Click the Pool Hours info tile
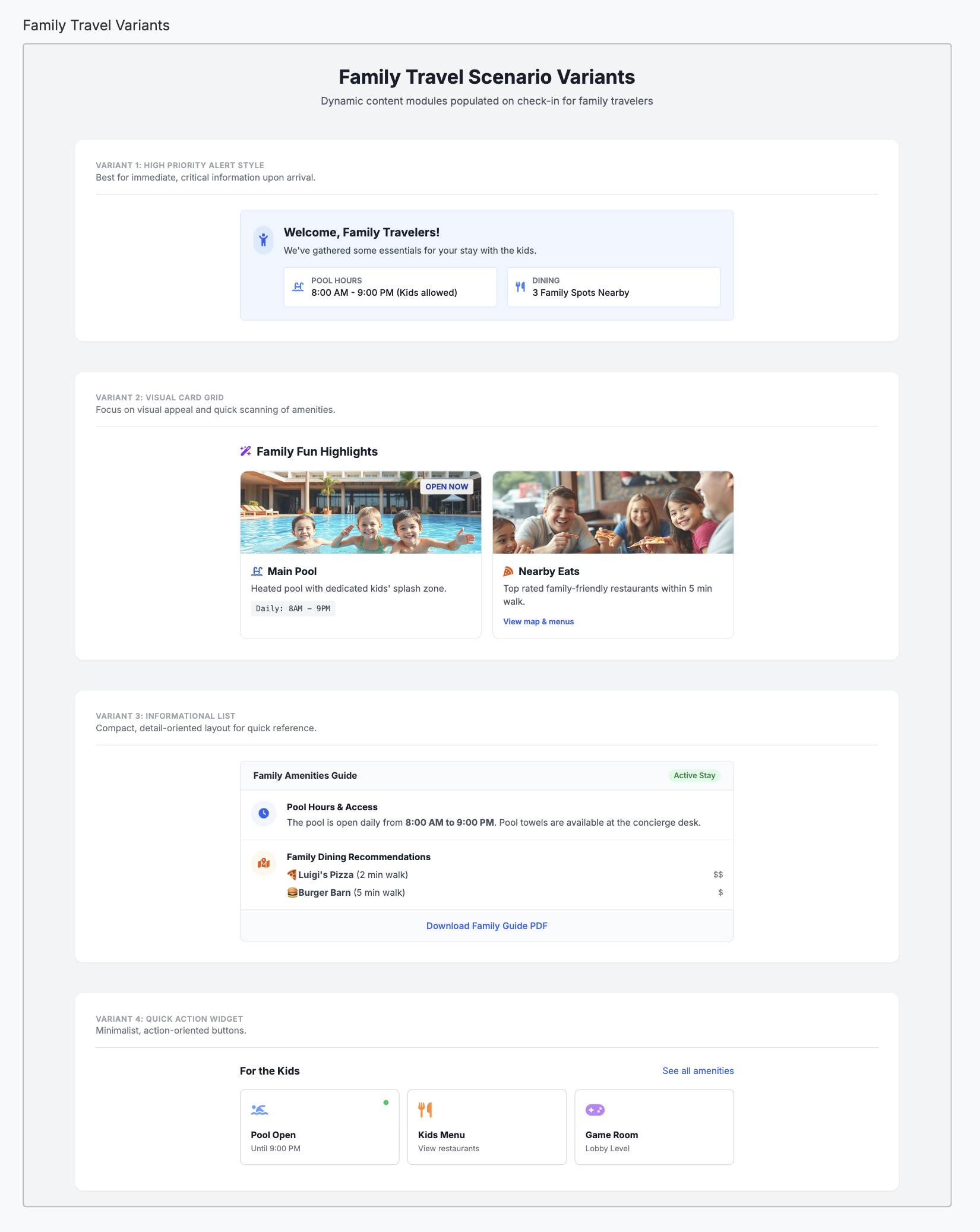Image resolution: width=980 pixels, height=1232 pixels. pos(390,287)
